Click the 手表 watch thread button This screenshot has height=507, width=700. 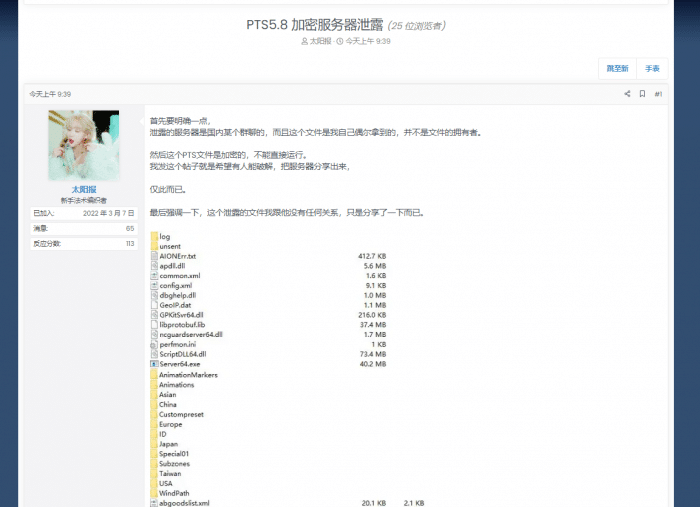652,68
